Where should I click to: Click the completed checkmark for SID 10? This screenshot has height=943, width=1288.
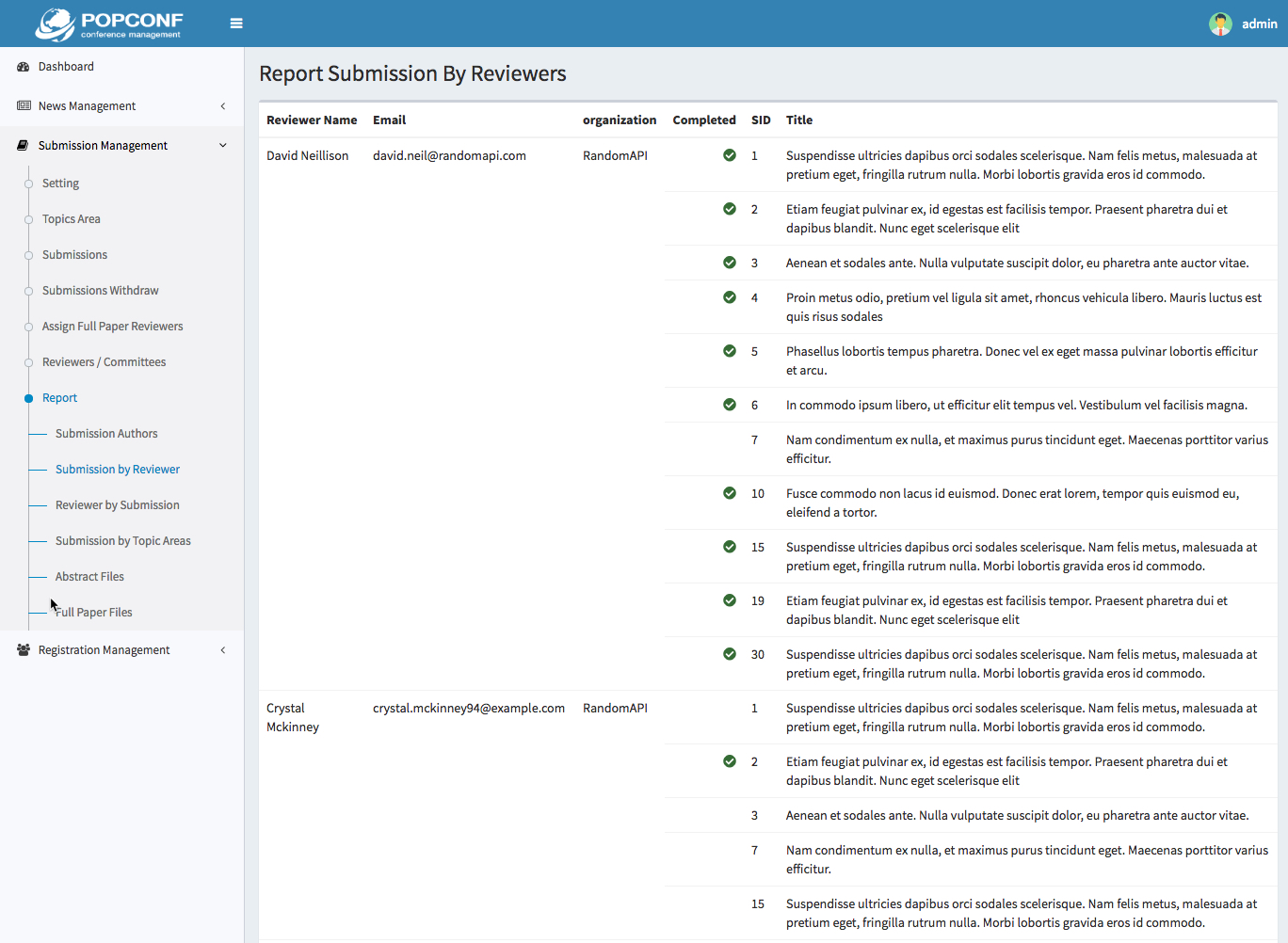coord(730,493)
